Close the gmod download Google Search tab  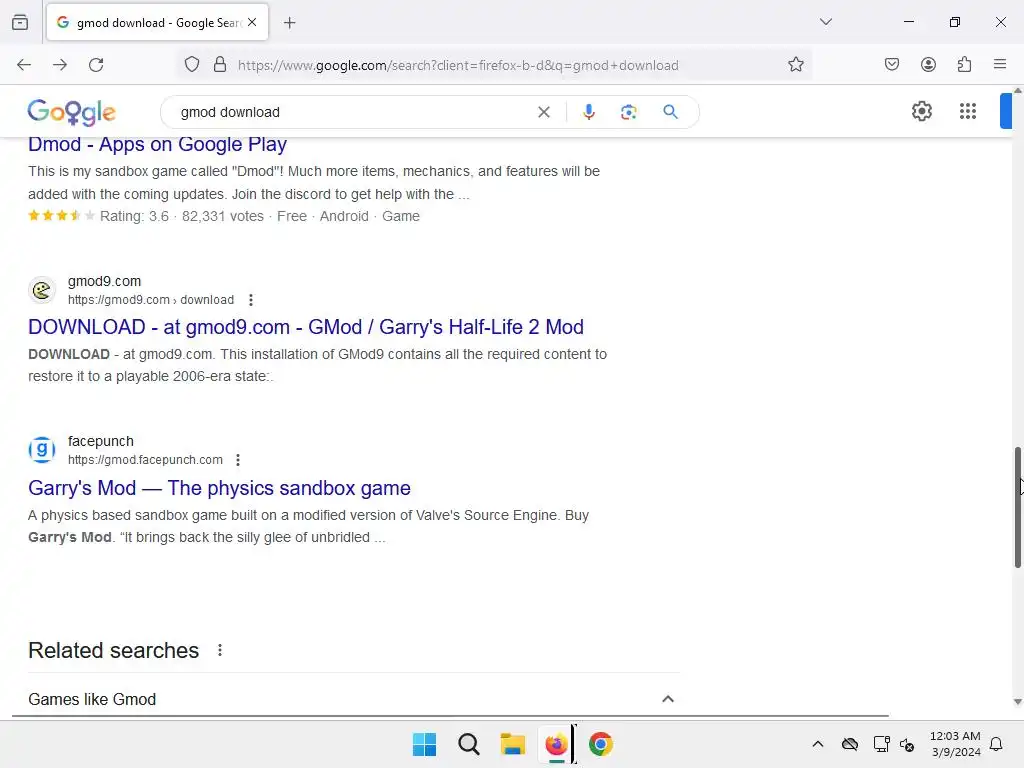coord(252,22)
